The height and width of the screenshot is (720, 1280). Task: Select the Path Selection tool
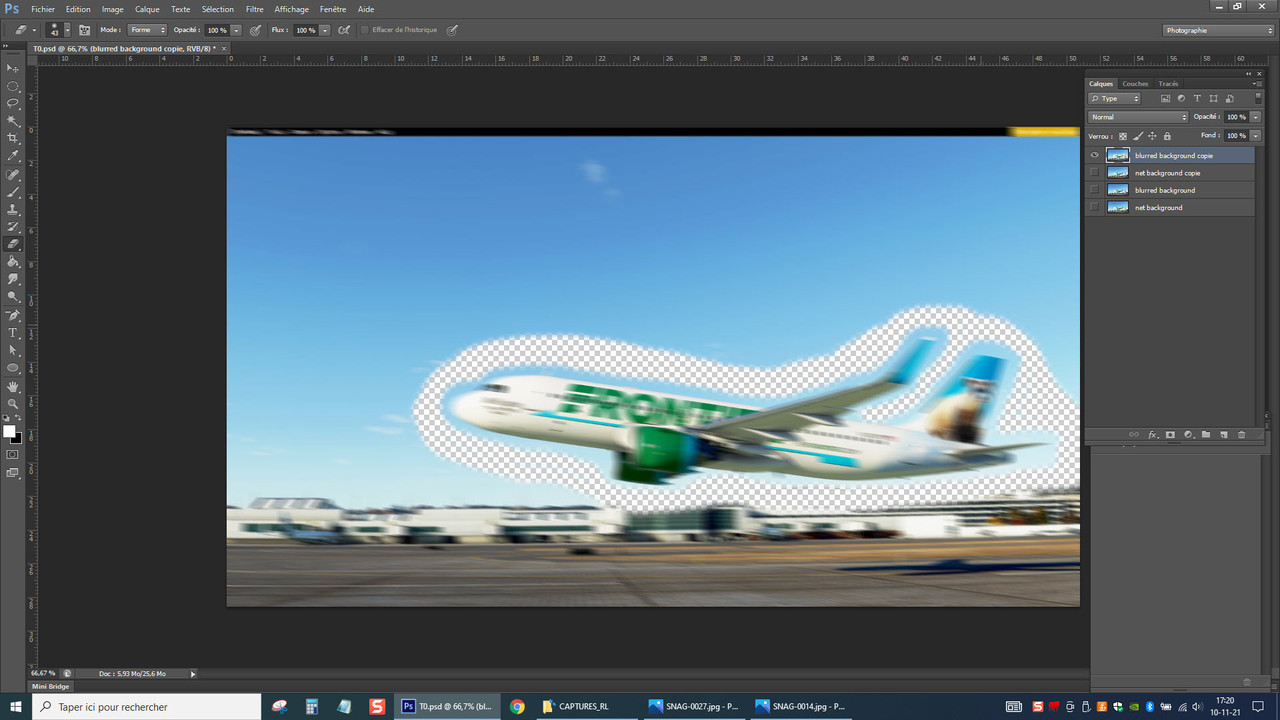13,350
